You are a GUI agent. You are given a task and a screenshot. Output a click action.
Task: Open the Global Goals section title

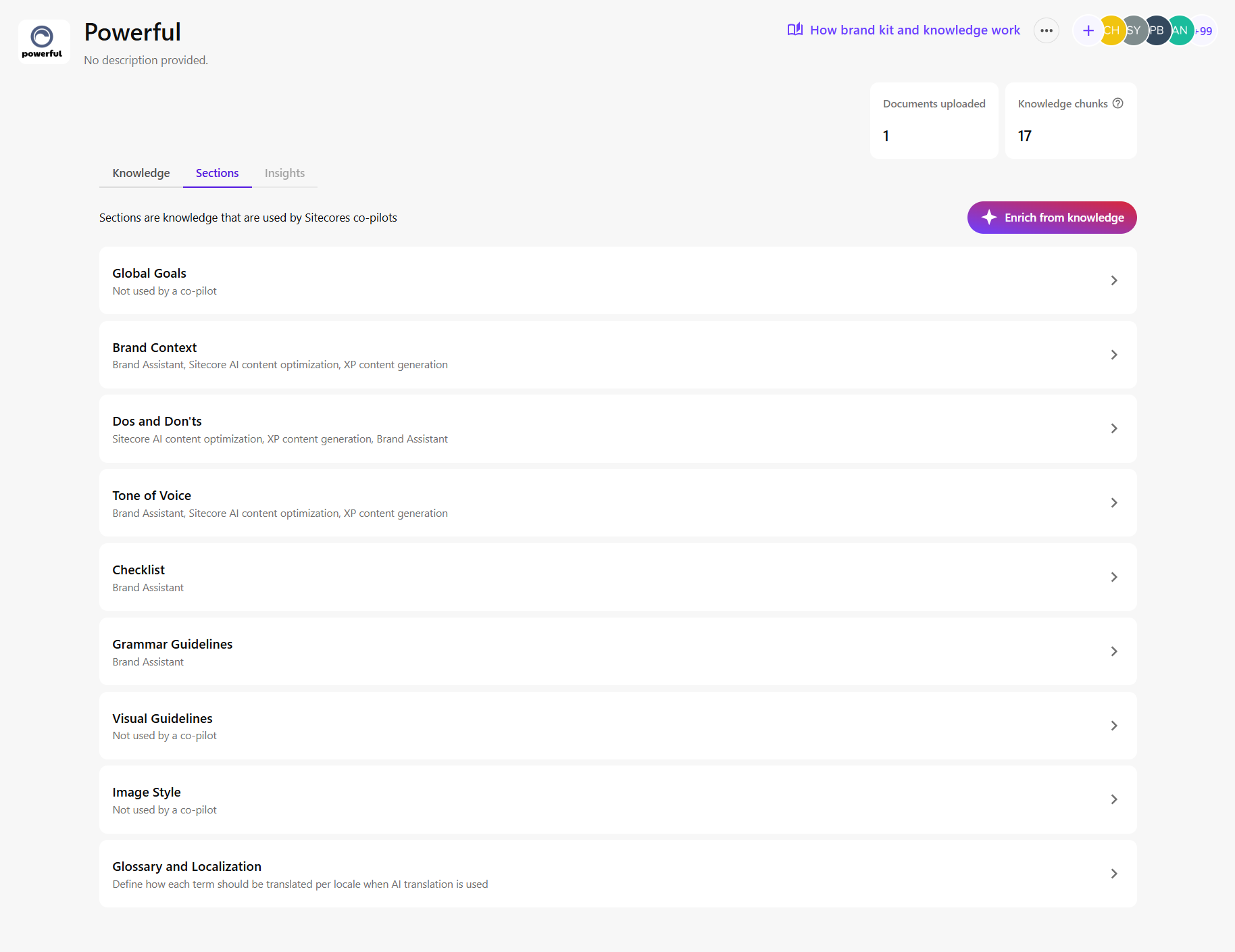point(149,273)
